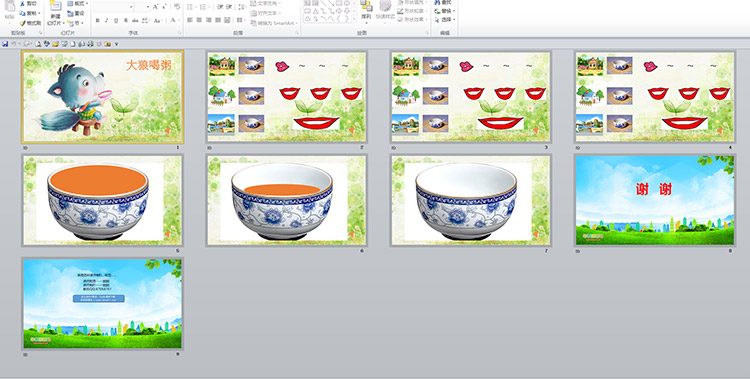750x379 pixels.
Task: Reset slide with the 重设 button
Action: tap(76, 13)
